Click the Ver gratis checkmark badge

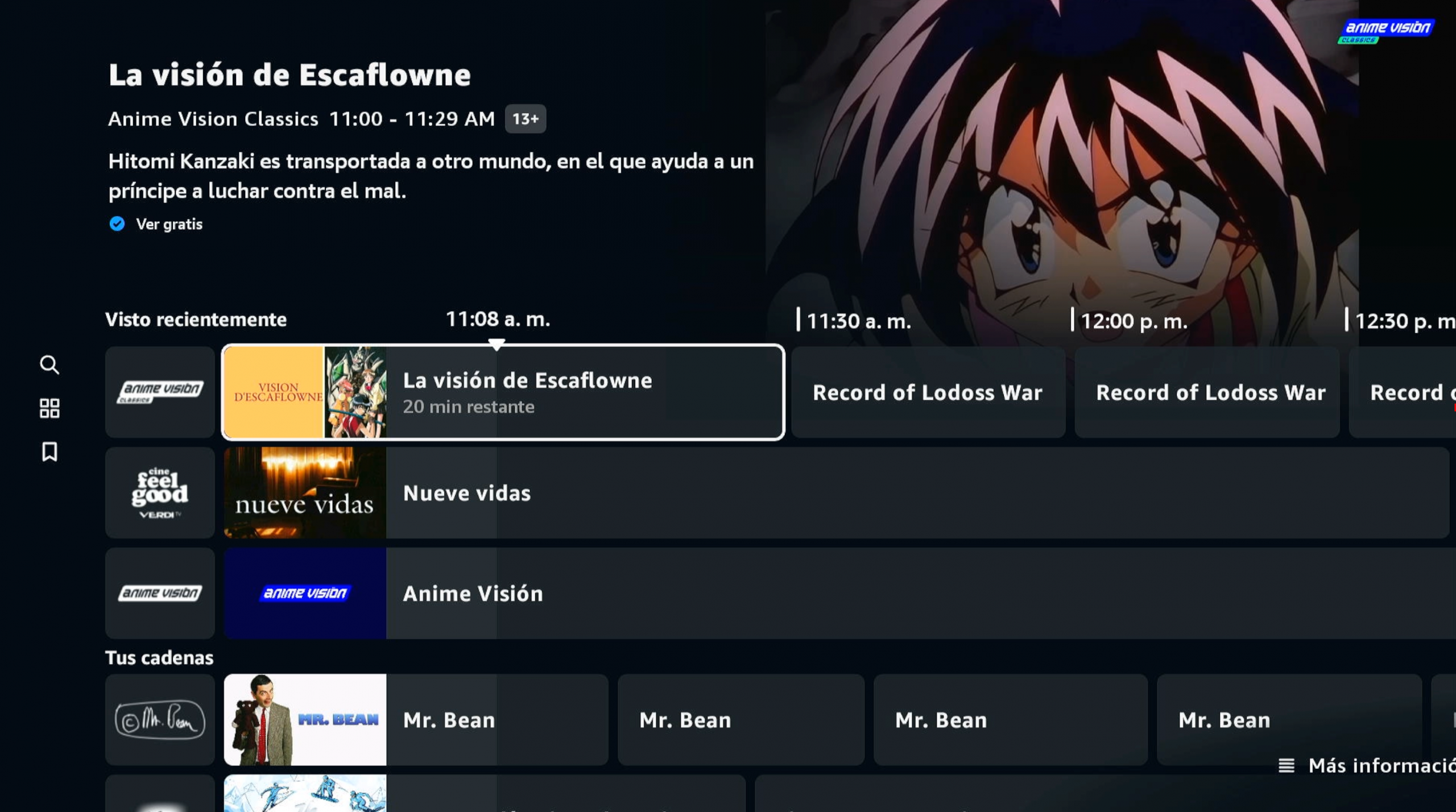click(x=117, y=224)
